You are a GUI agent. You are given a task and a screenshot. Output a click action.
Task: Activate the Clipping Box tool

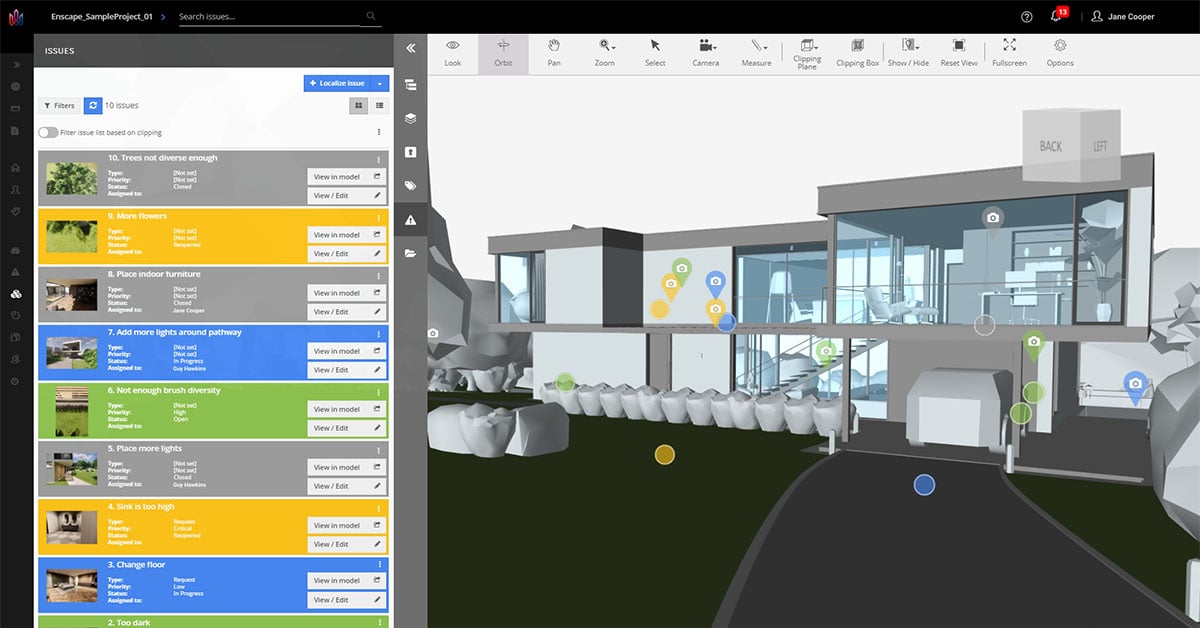[857, 52]
